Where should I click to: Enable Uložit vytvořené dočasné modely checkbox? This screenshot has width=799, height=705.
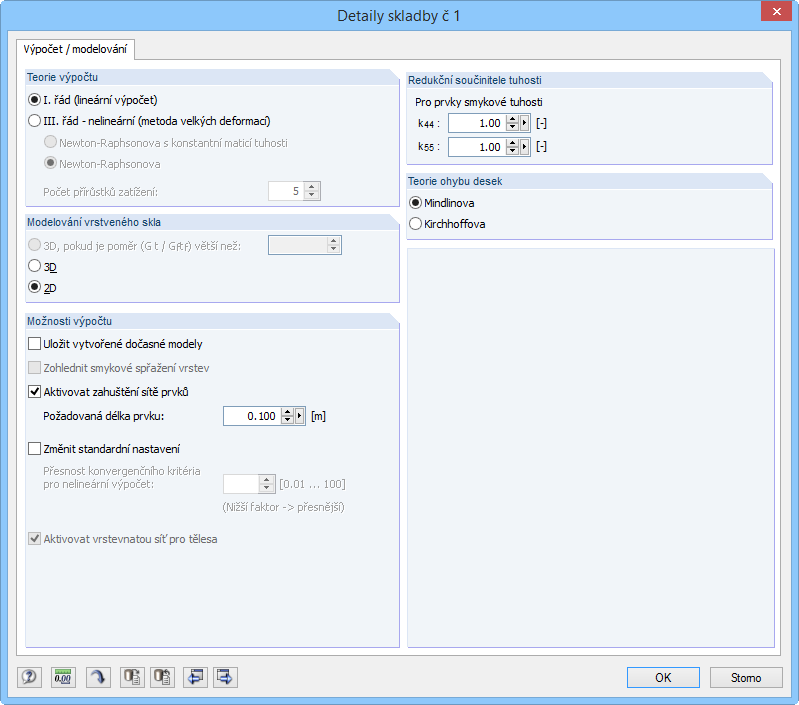coord(34,344)
